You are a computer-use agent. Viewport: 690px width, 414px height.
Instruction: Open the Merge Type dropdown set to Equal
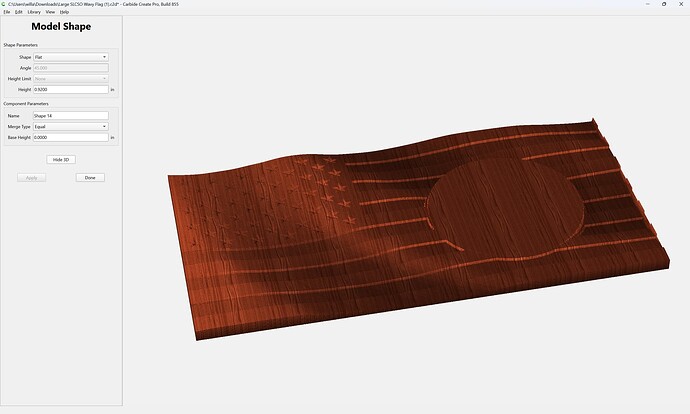(71, 127)
